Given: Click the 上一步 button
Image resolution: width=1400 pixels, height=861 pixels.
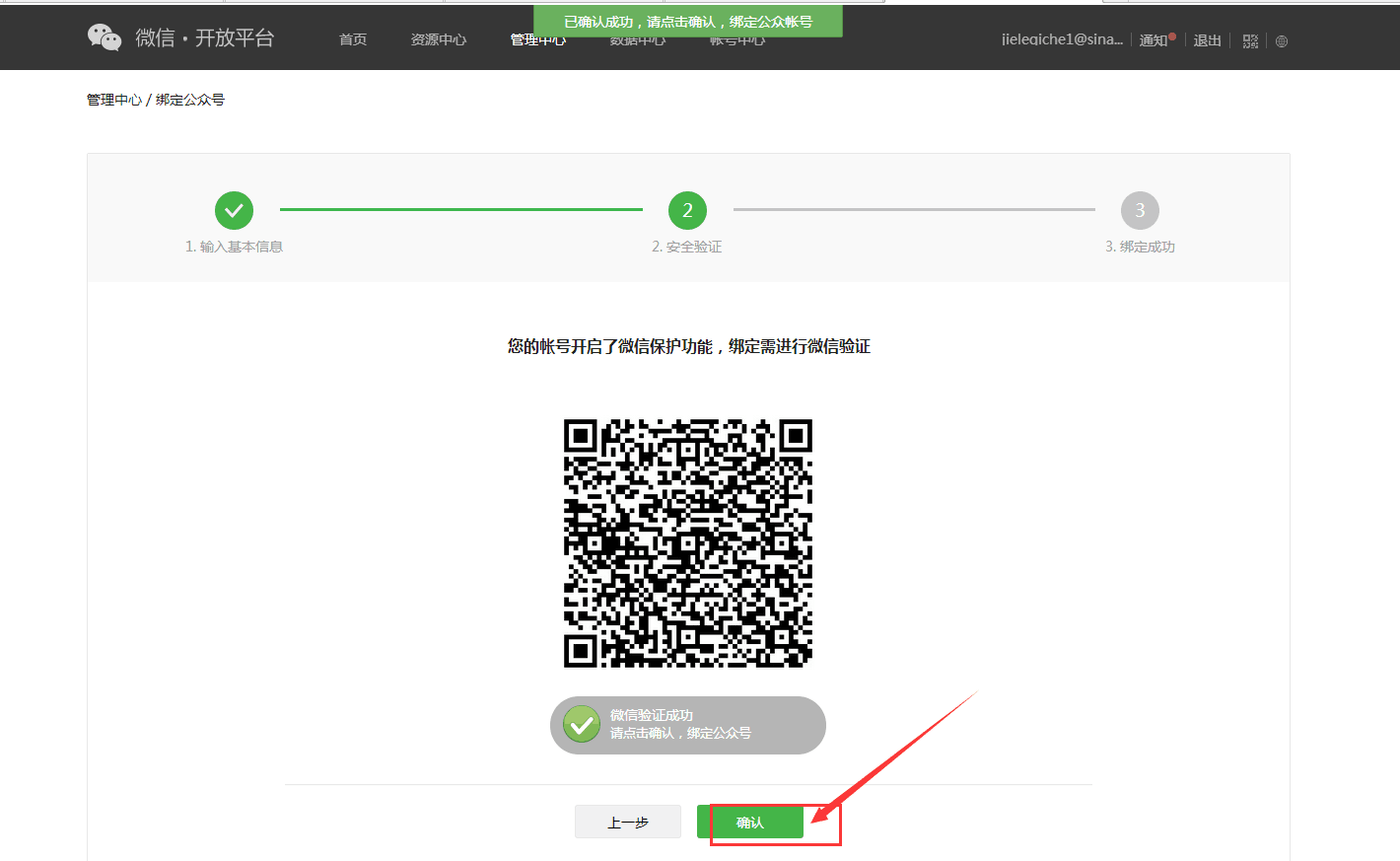Looking at the screenshot, I should (x=628, y=822).
